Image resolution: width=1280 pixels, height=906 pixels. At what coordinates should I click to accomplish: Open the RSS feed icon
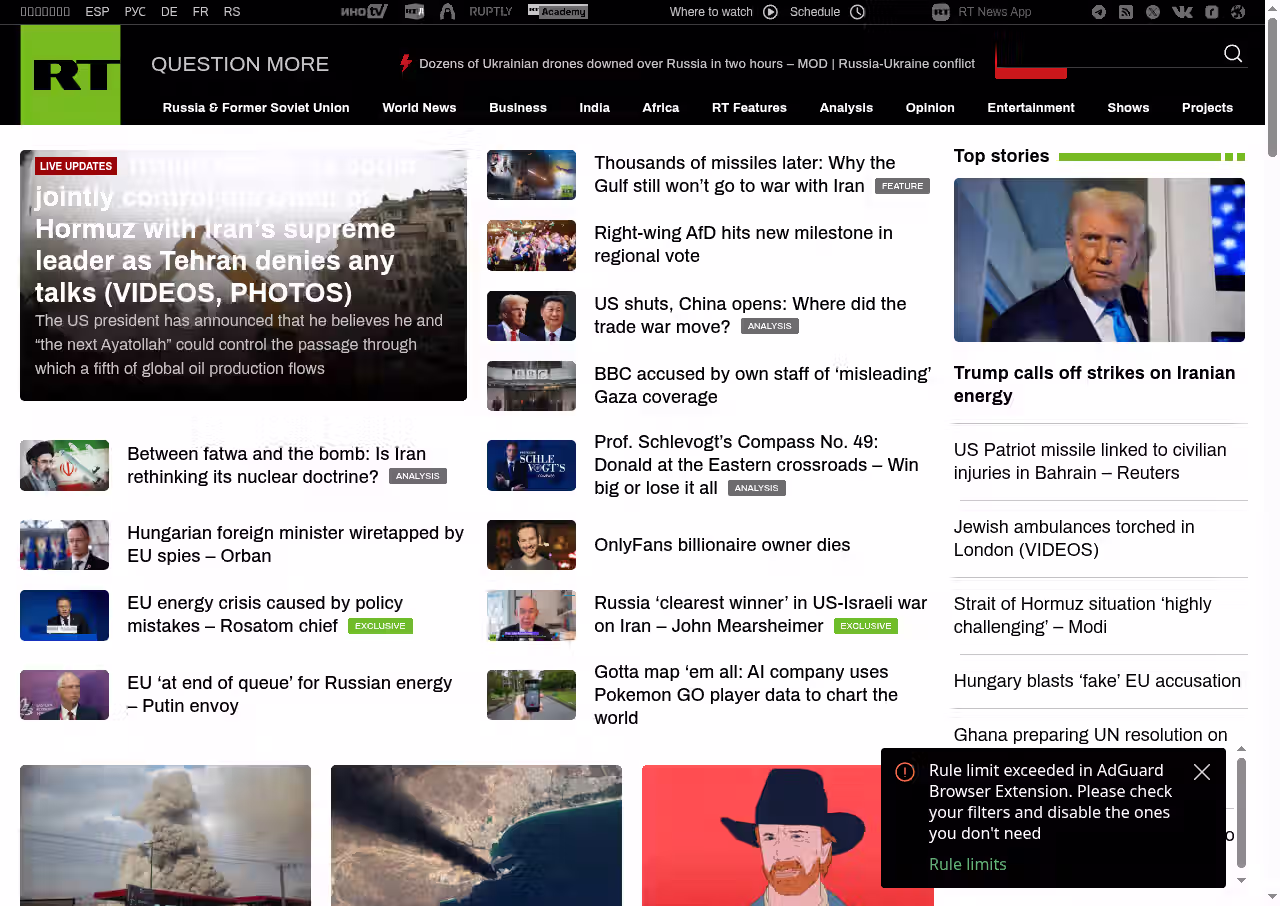pyautogui.click(x=1126, y=12)
